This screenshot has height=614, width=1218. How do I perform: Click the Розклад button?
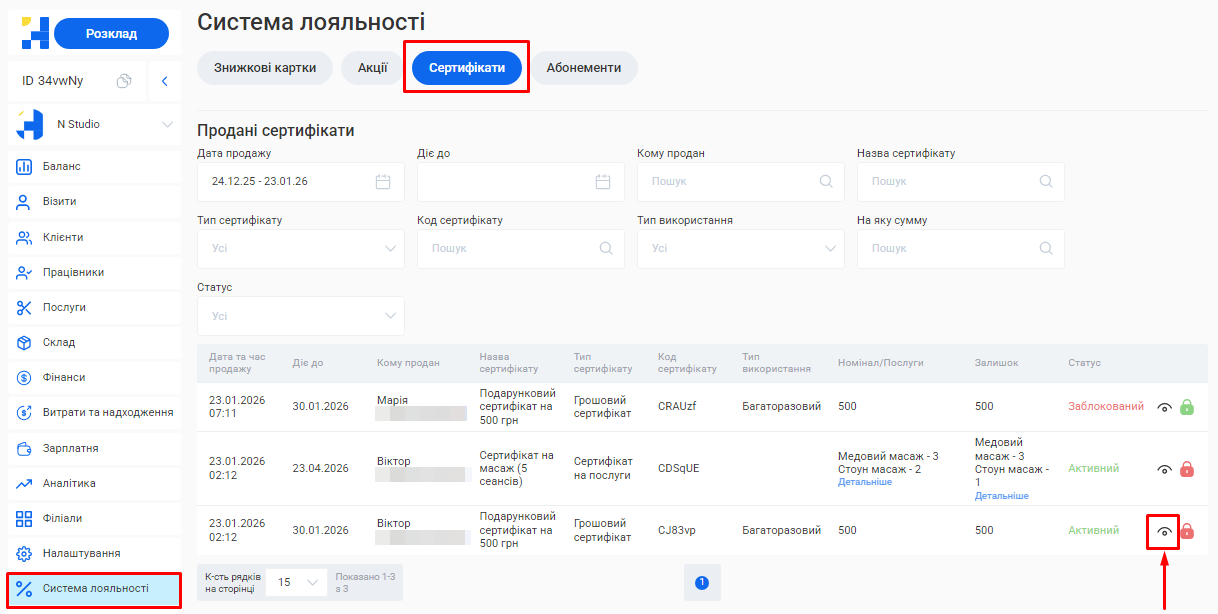coord(111,34)
